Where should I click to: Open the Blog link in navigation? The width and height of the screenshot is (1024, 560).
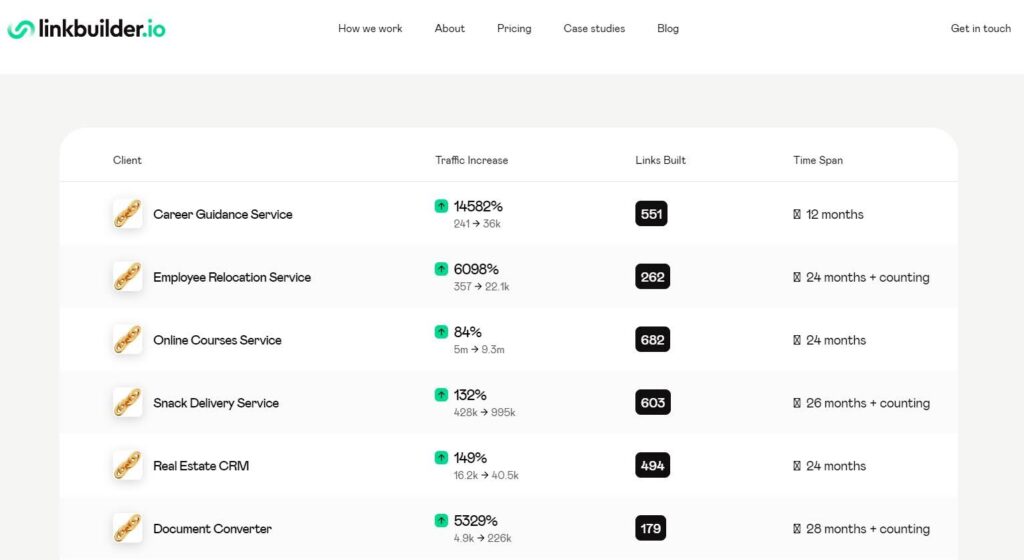click(668, 29)
